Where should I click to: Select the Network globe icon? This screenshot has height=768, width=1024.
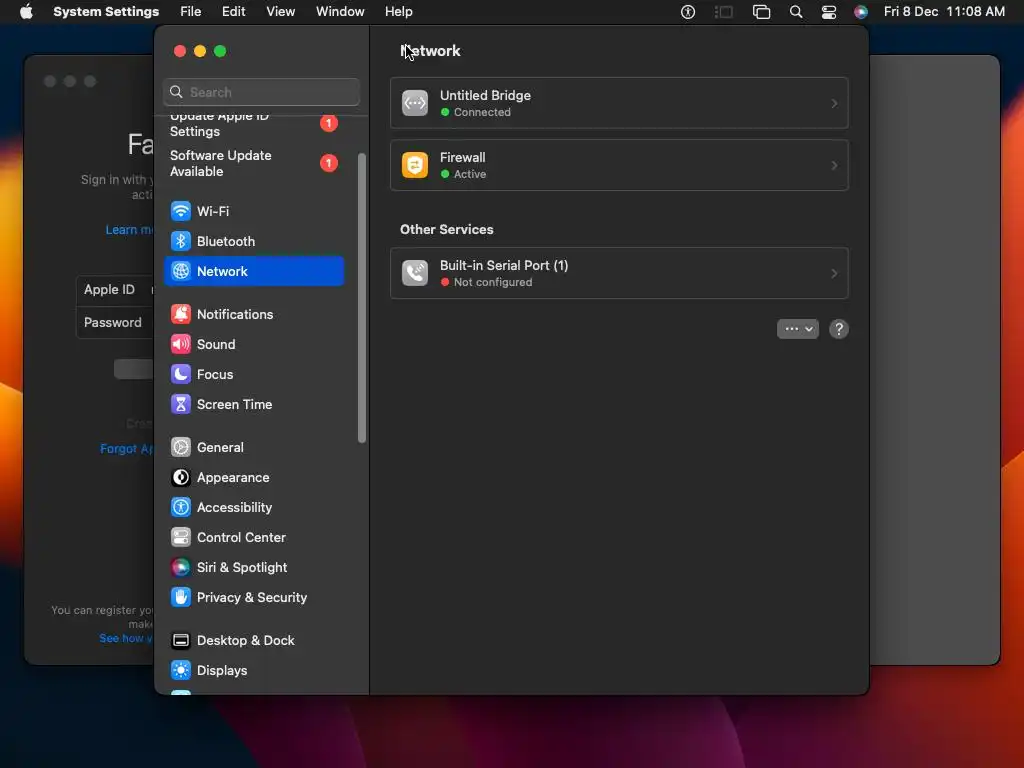pos(181,271)
